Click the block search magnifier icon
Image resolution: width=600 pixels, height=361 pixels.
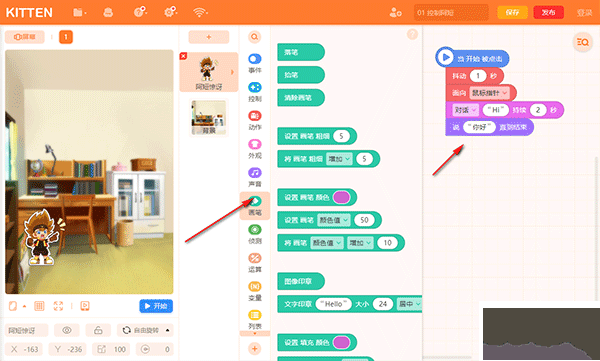coord(254,37)
